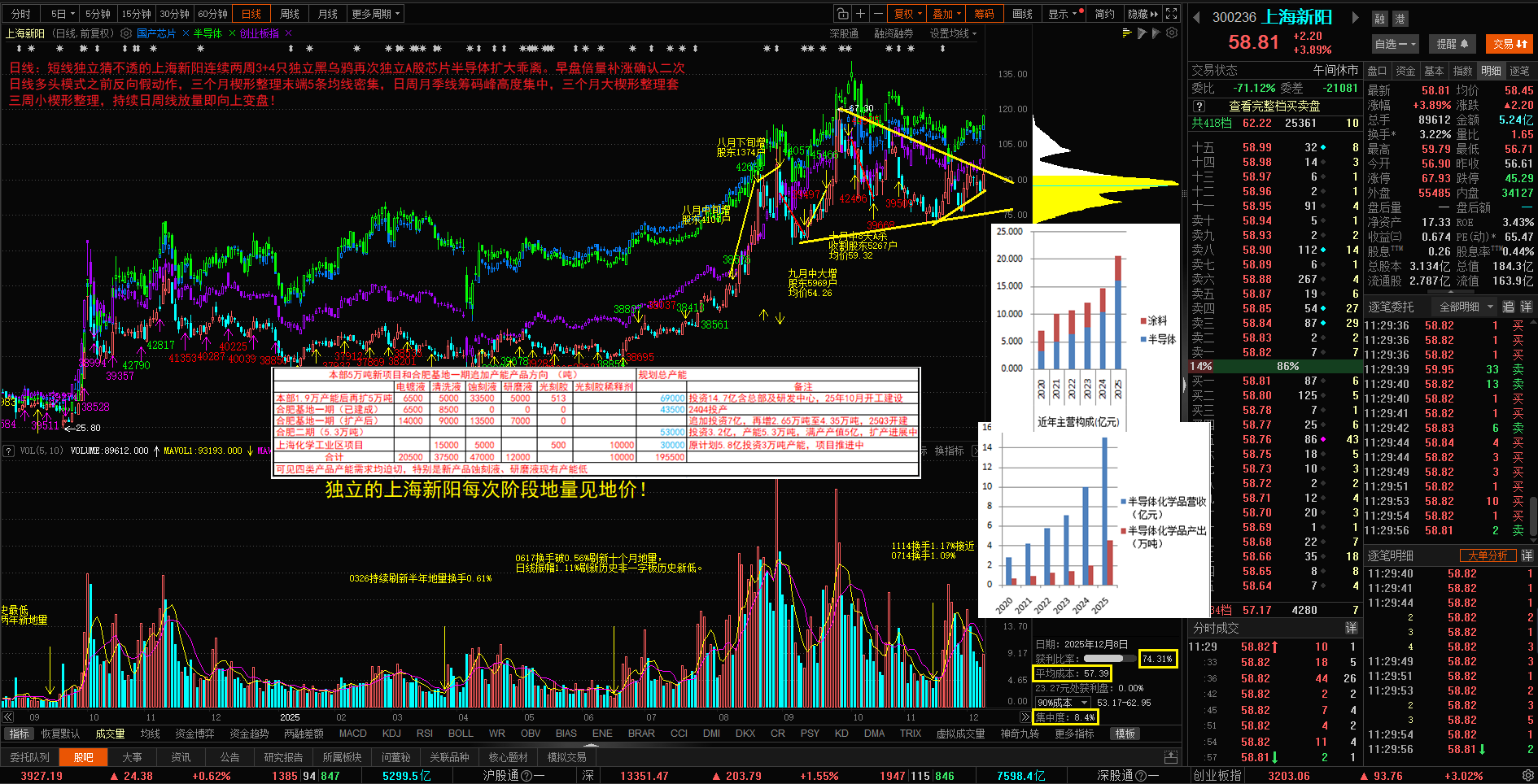Switch to 分时 intraday chart
This screenshot has width=1538, height=784.
pyautogui.click(x=20, y=14)
